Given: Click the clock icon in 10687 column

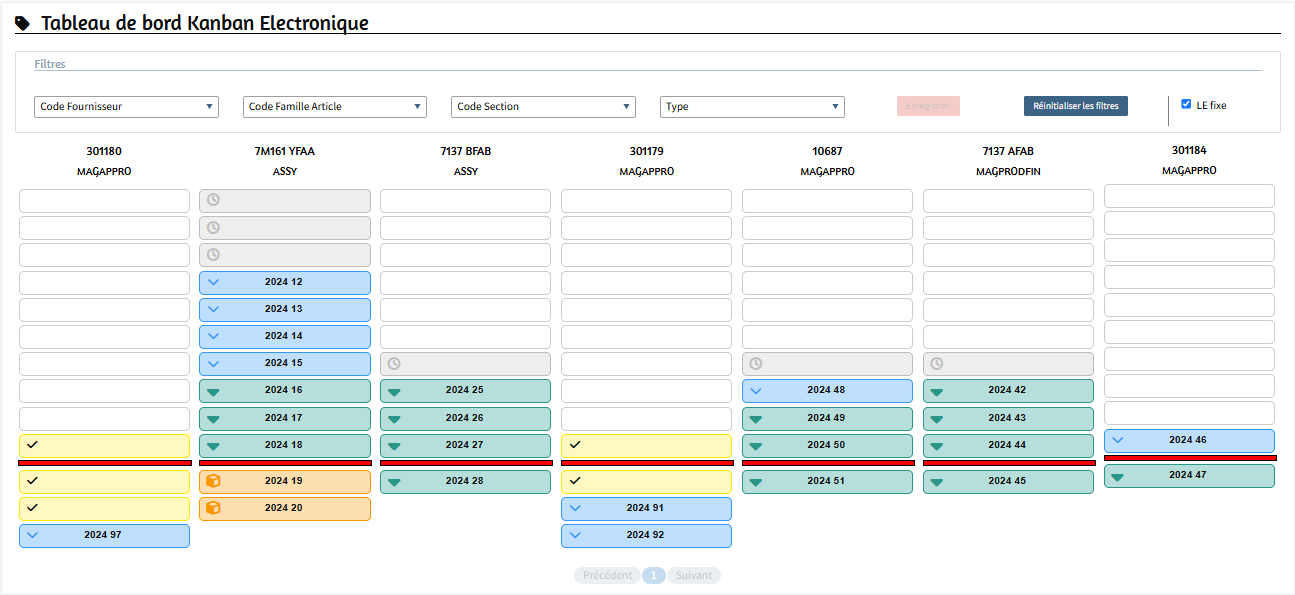Looking at the screenshot, I should 756,364.
